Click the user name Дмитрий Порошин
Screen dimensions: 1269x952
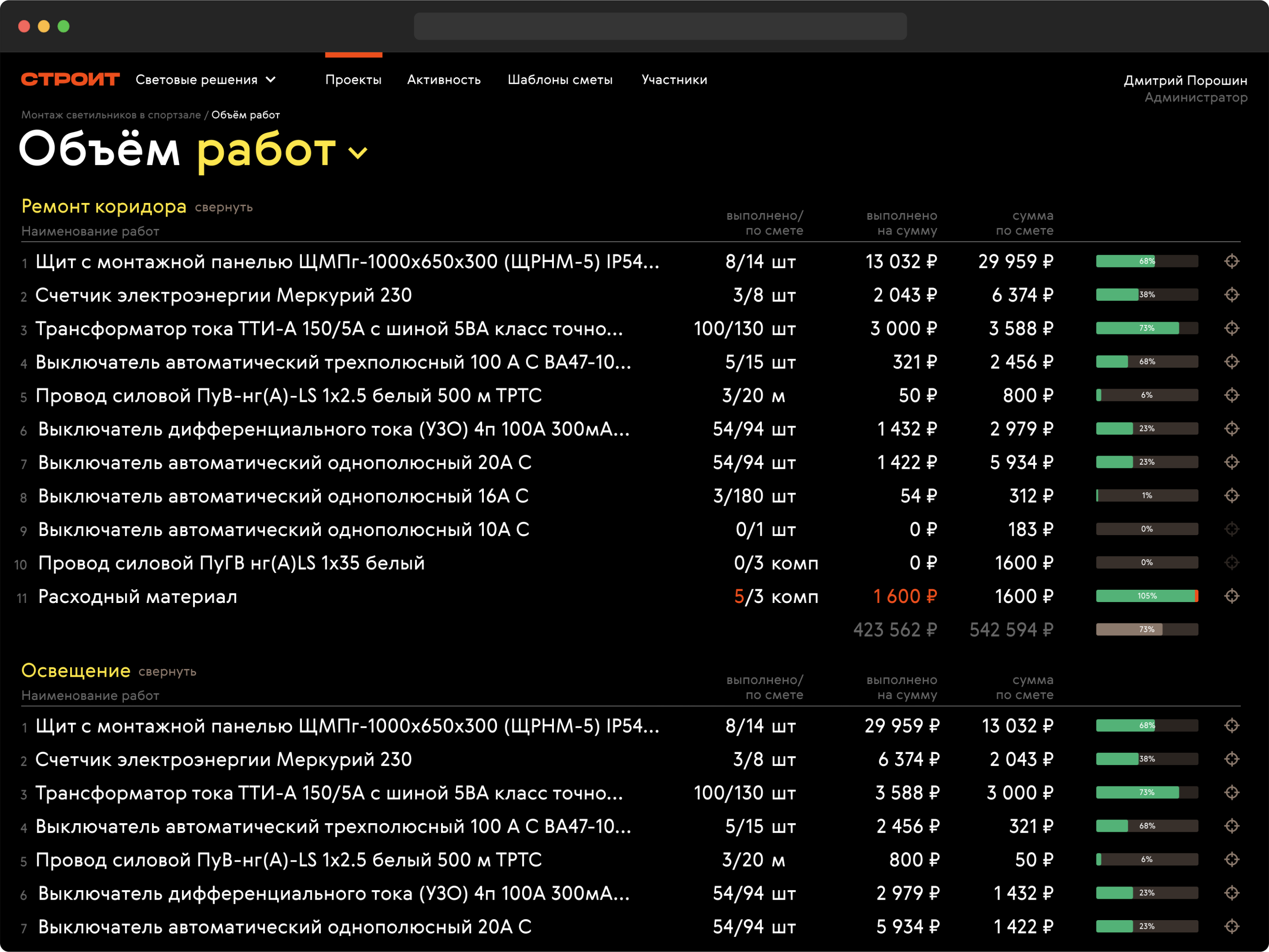(x=1185, y=80)
